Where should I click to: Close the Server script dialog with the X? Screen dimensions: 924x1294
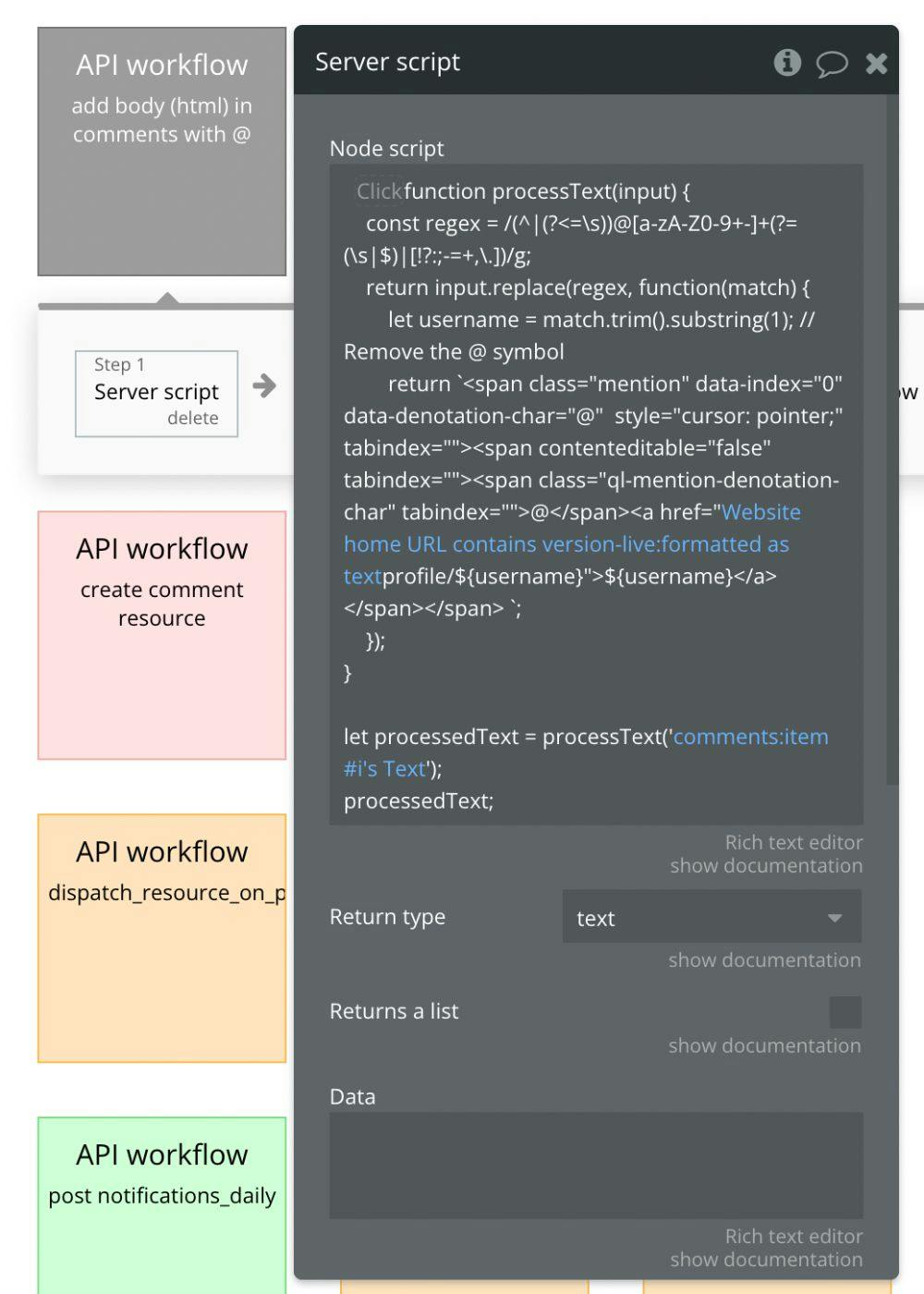coord(875,64)
